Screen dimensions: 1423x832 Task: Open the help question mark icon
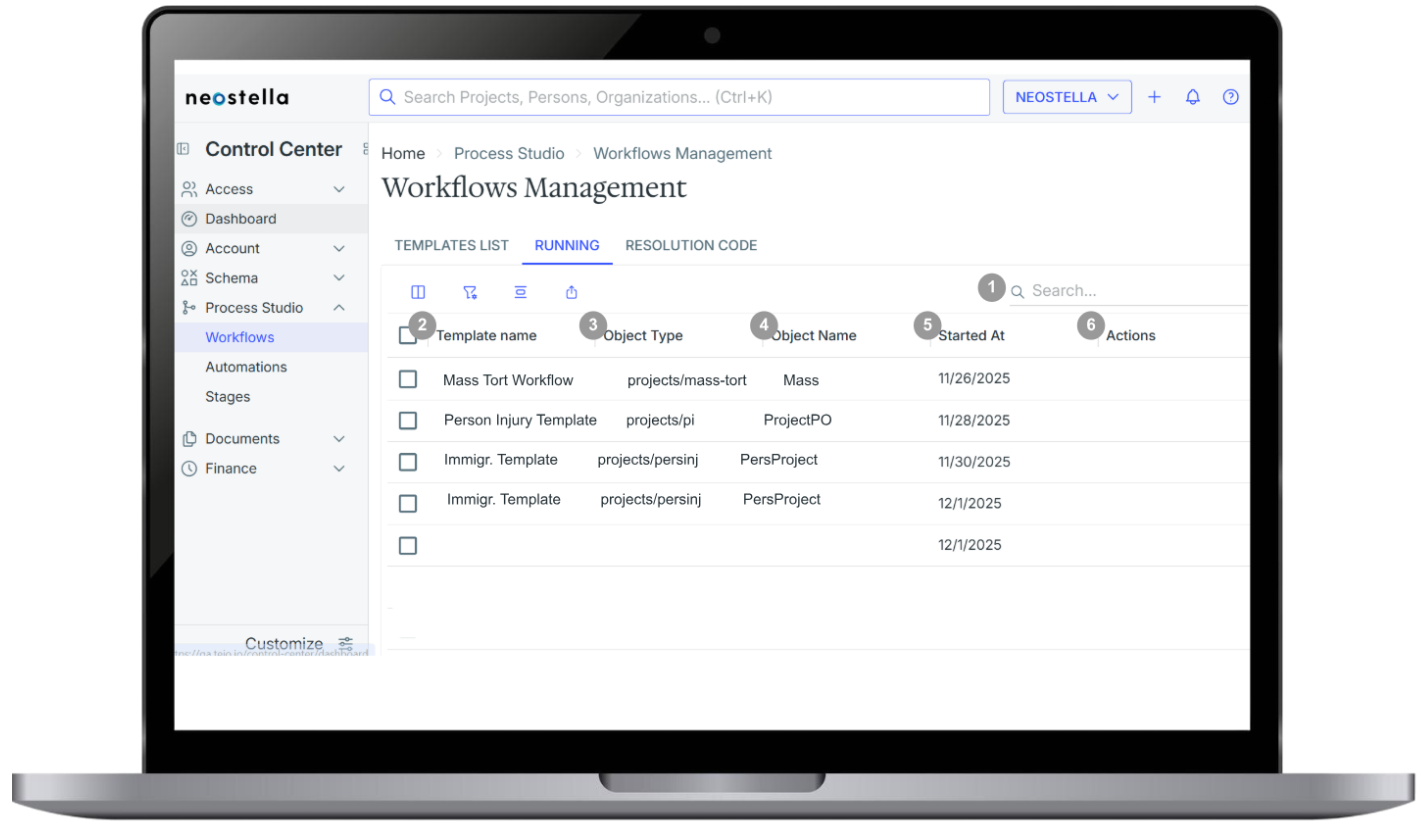[x=1230, y=97]
